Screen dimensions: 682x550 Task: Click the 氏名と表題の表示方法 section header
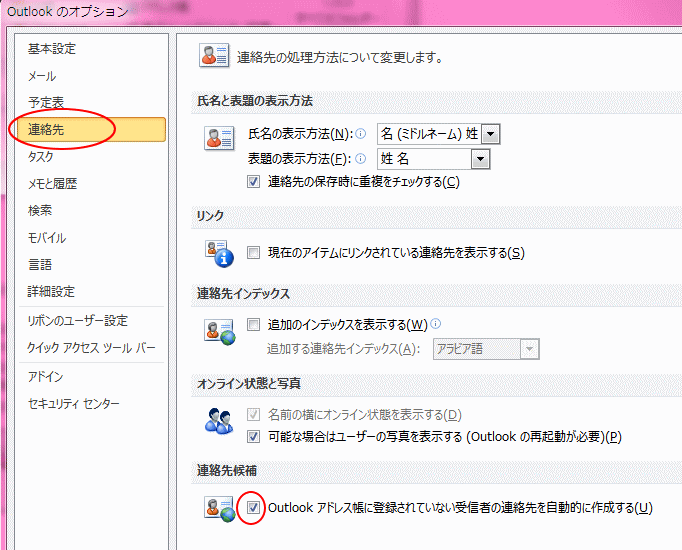255,101
